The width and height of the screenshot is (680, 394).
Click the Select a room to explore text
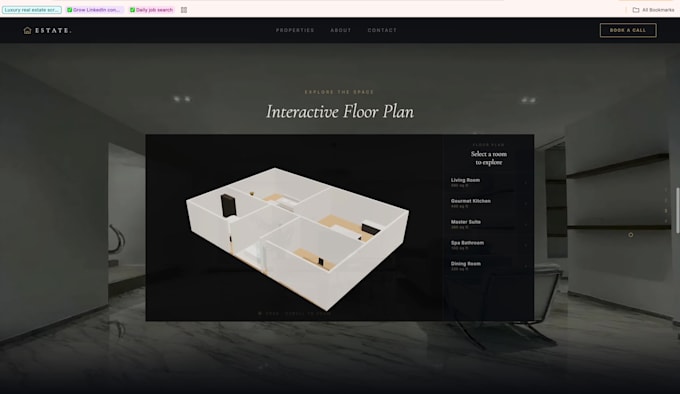(x=489, y=158)
